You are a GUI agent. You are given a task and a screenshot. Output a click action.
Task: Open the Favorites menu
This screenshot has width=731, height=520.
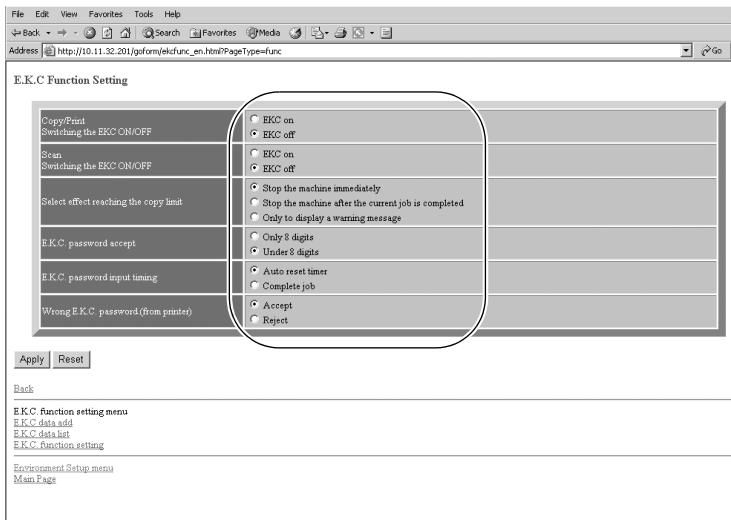(105, 14)
